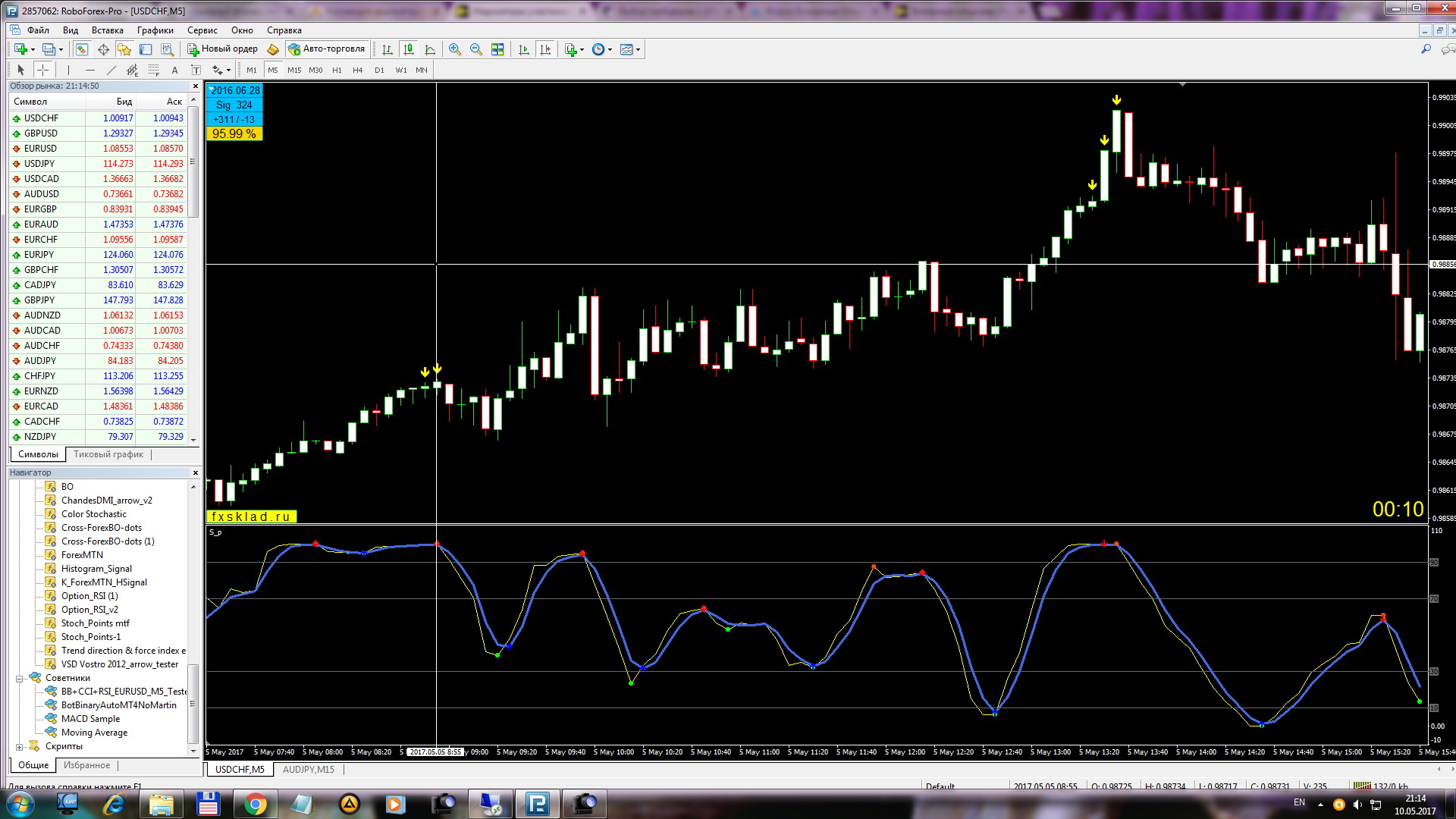
Task: Select the cursor arrow tool
Action: (x=21, y=70)
